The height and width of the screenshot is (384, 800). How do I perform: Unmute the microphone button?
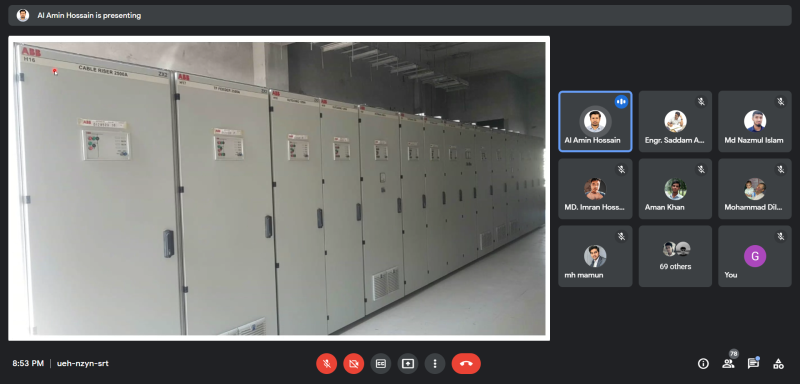tap(327, 364)
